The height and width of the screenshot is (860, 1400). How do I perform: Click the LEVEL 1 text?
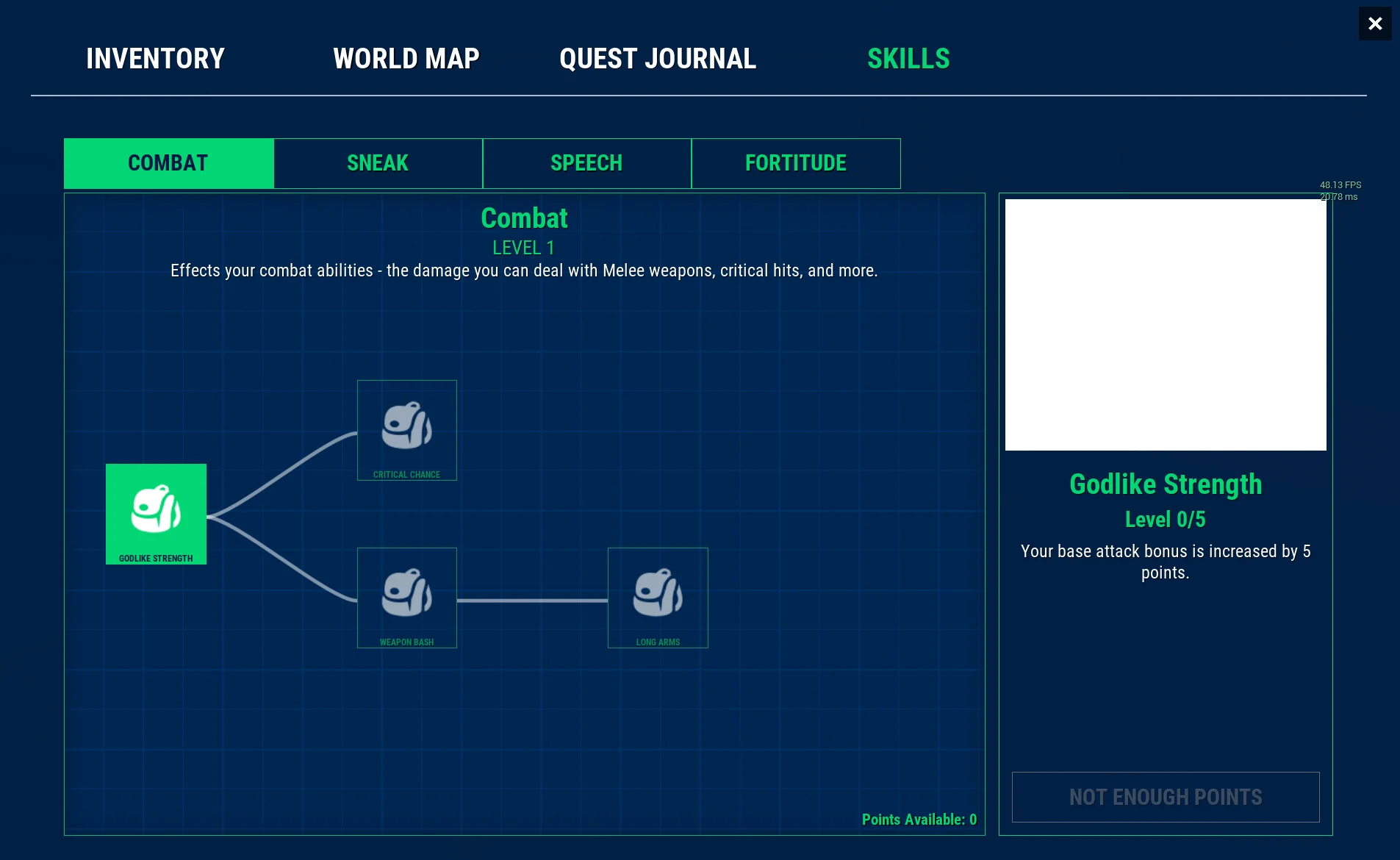(524, 248)
